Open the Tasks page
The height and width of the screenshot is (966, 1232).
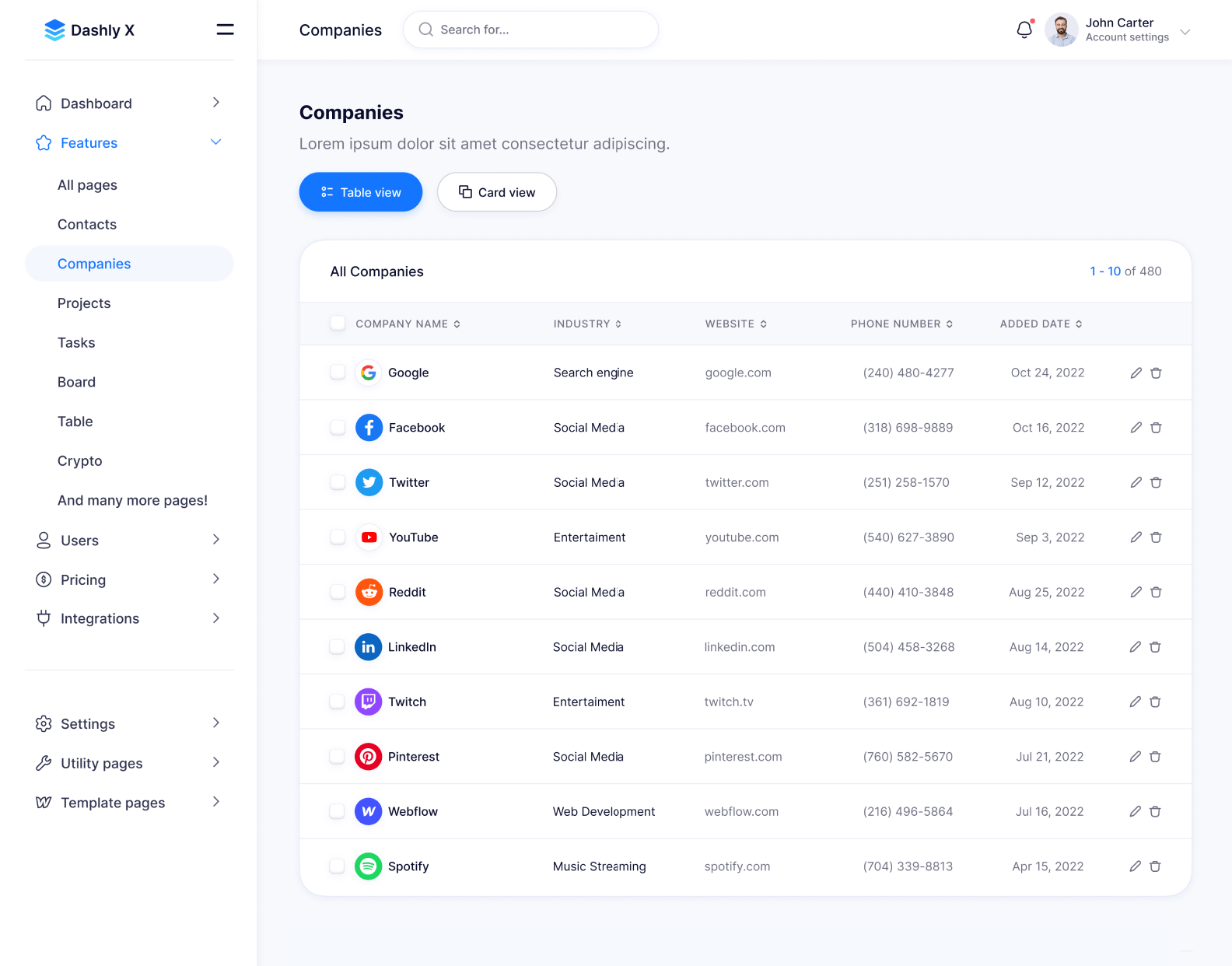coord(76,342)
